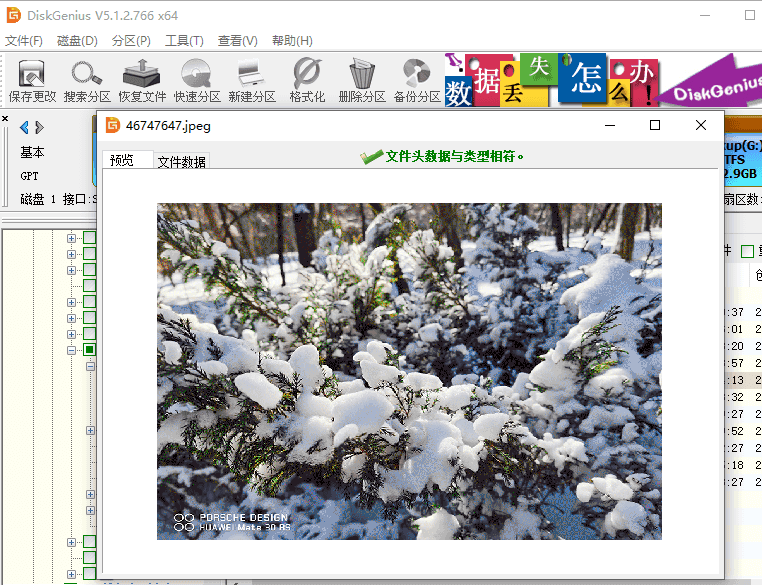
Task: Expand the second plus node in the tree
Action: point(72,254)
